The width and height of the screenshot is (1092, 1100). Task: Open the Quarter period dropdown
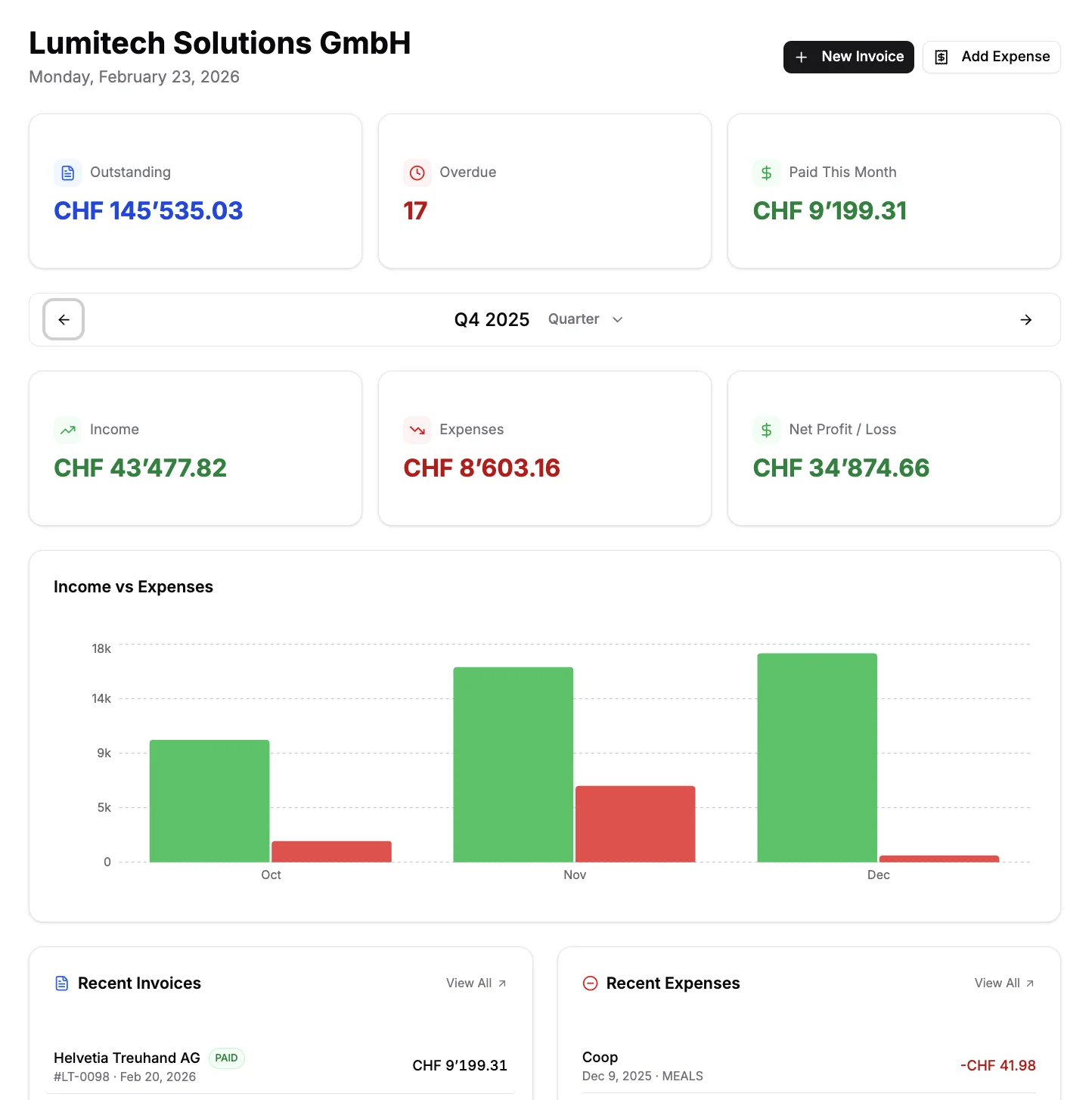click(585, 319)
